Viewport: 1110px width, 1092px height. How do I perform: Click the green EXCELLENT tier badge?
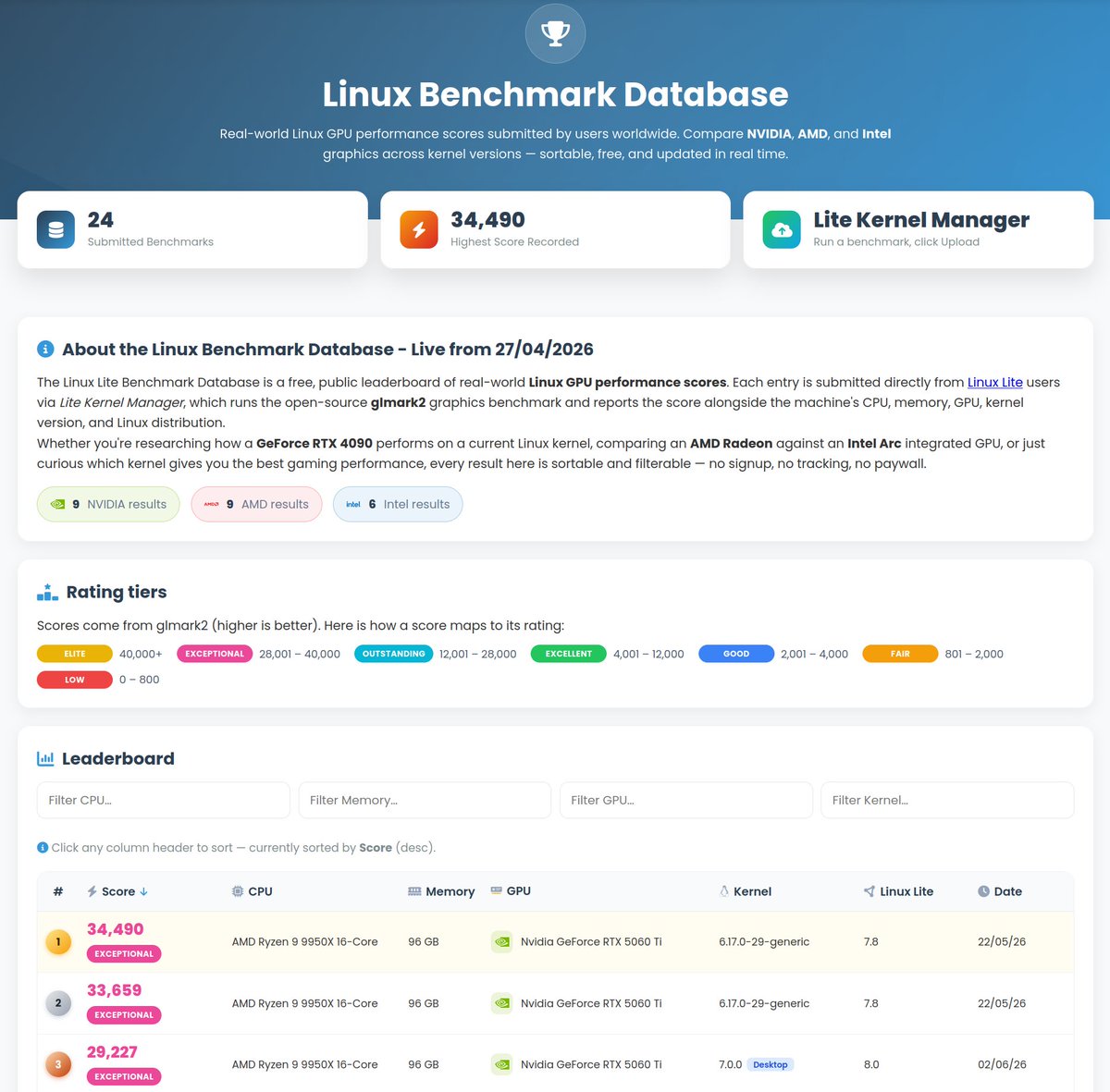click(x=569, y=654)
